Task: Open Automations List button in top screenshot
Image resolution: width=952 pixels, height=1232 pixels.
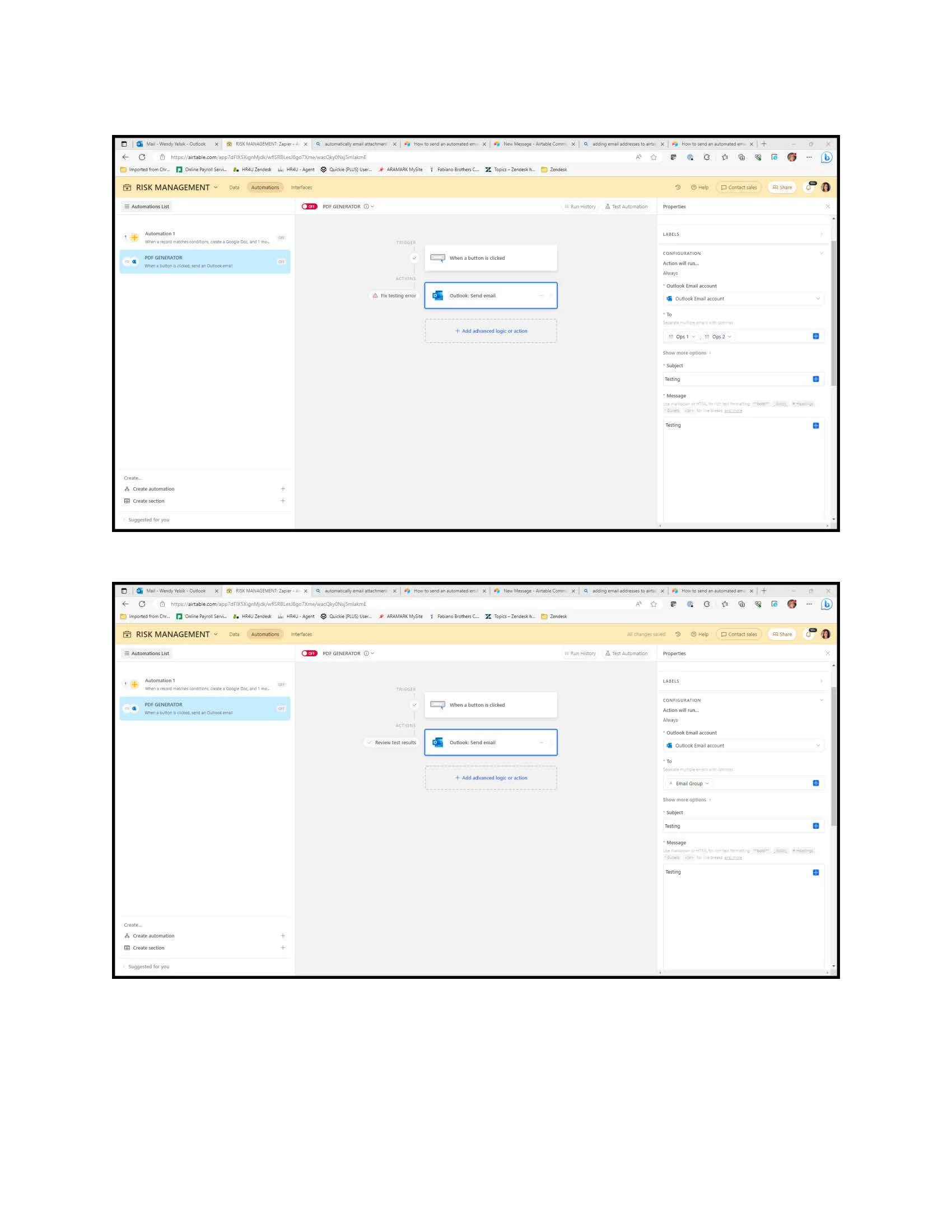Action: pyautogui.click(x=147, y=207)
